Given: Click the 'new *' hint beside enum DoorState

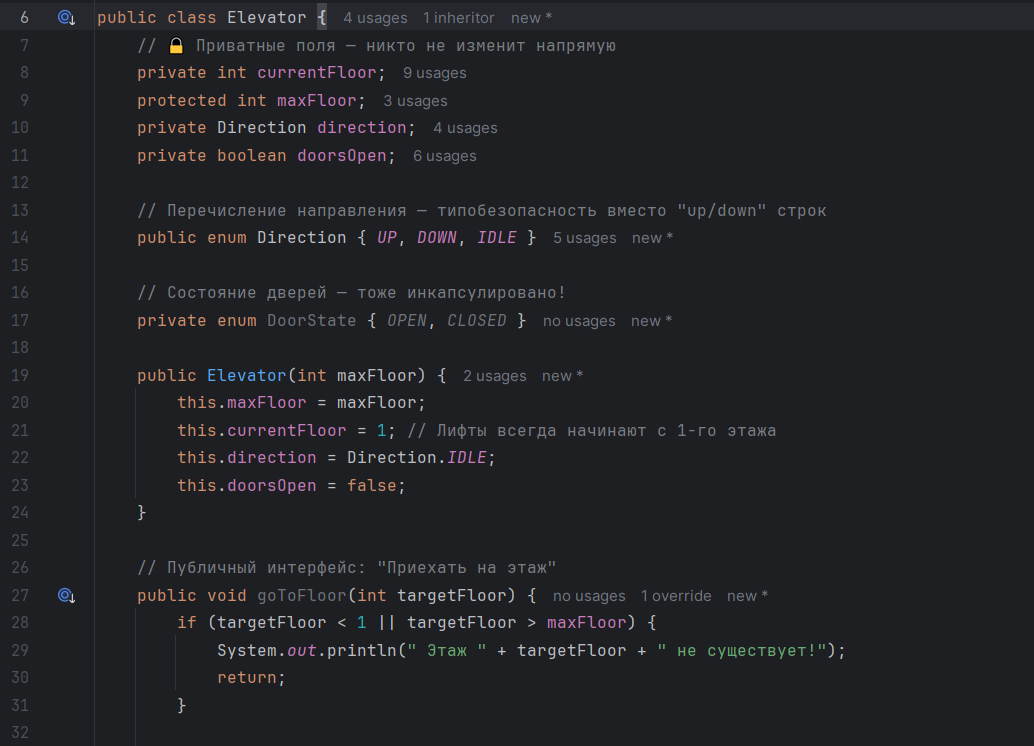Looking at the screenshot, I should tap(651, 321).
